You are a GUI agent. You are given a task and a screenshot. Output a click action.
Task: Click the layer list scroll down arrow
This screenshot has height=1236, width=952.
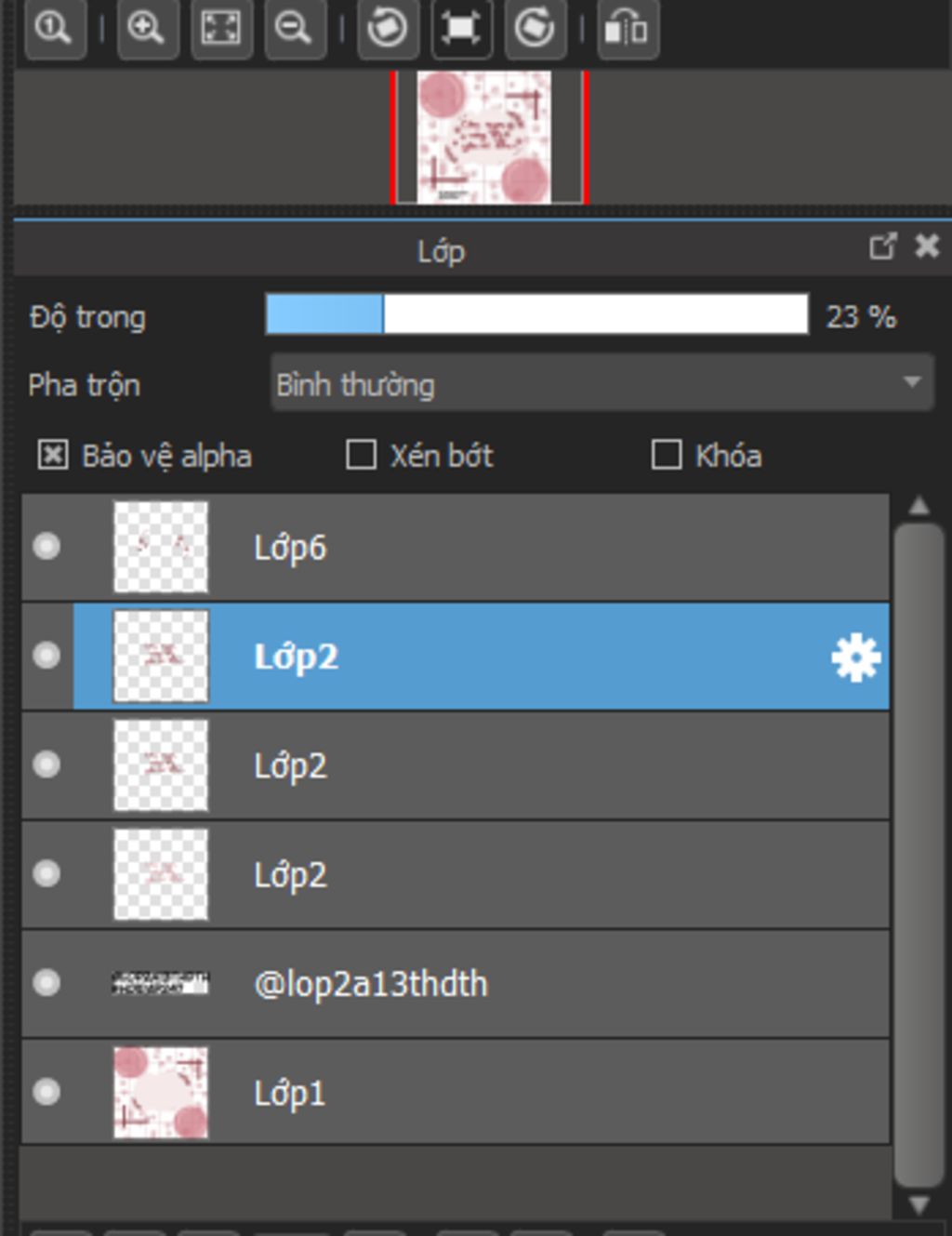tap(919, 1205)
